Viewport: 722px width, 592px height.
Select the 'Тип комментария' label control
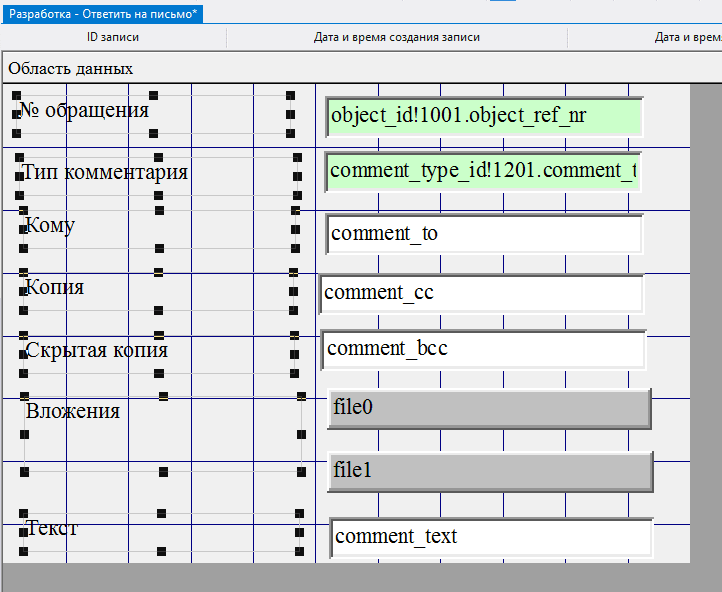(x=105, y=172)
